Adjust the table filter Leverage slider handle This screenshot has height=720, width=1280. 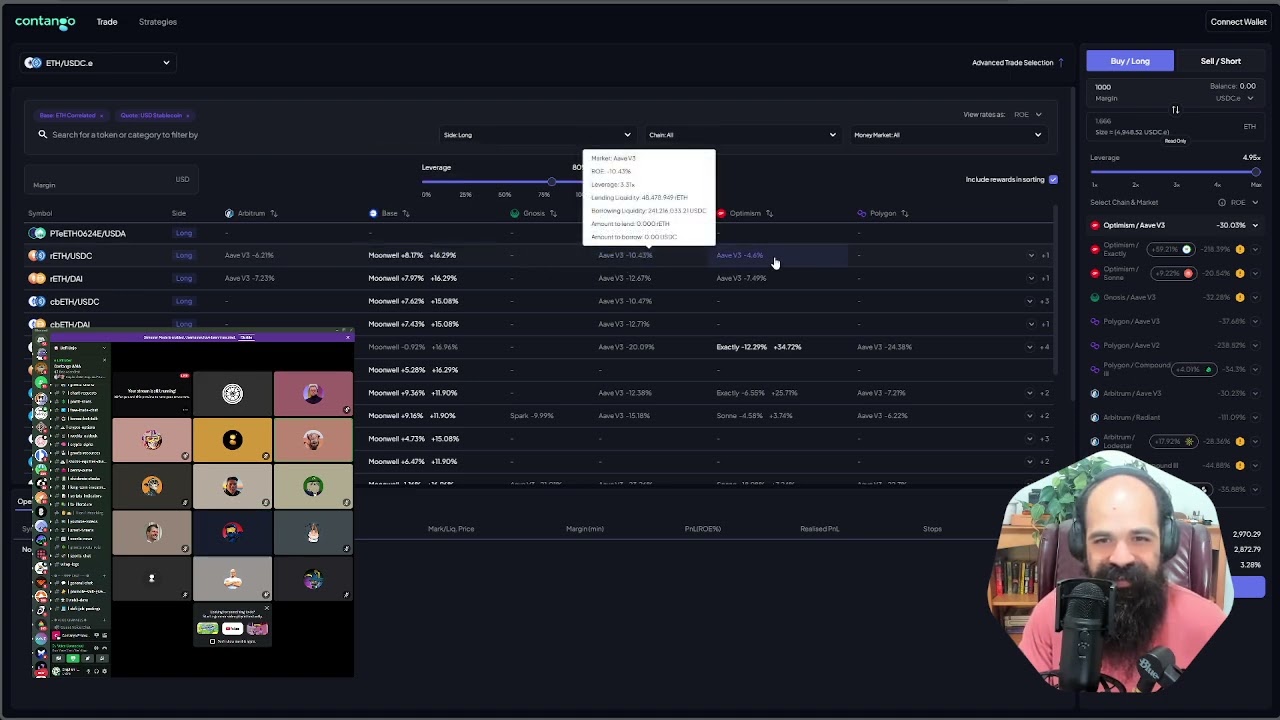click(551, 182)
